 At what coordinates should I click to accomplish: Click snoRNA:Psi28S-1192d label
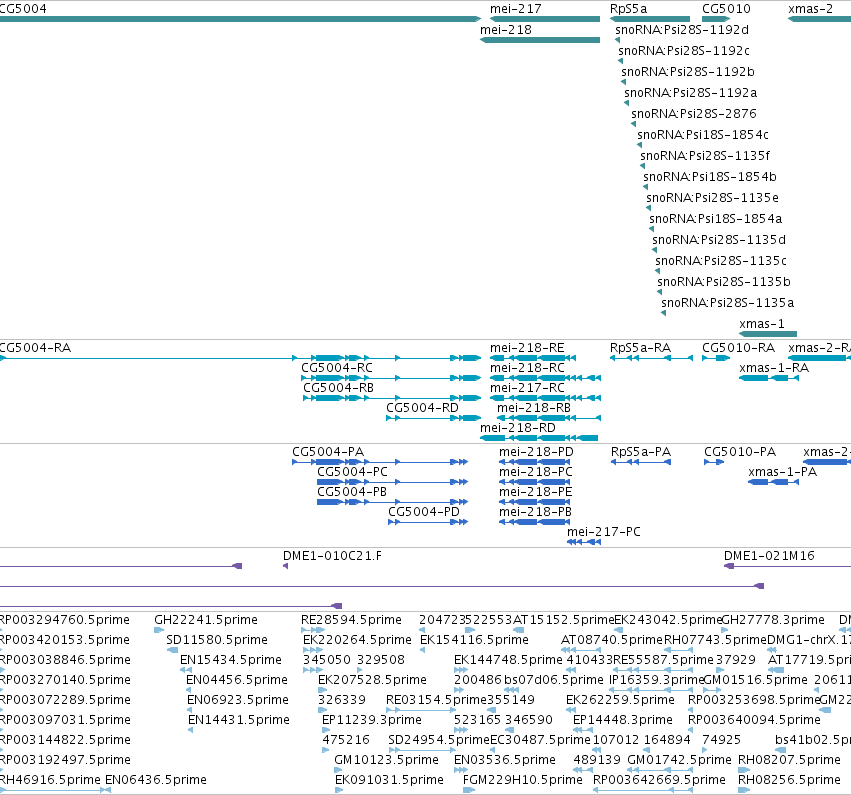(682, 30)
